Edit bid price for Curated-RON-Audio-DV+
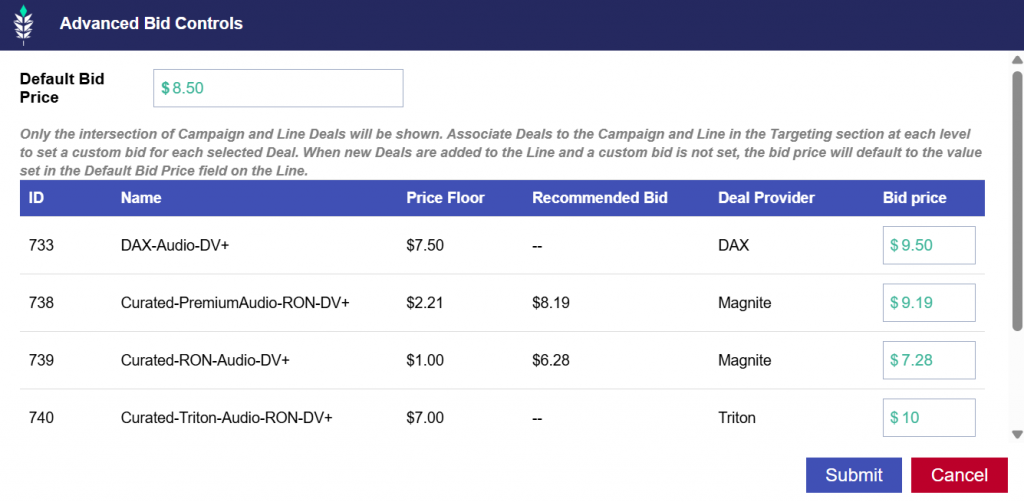1024x502 pixels. point(929,360)
